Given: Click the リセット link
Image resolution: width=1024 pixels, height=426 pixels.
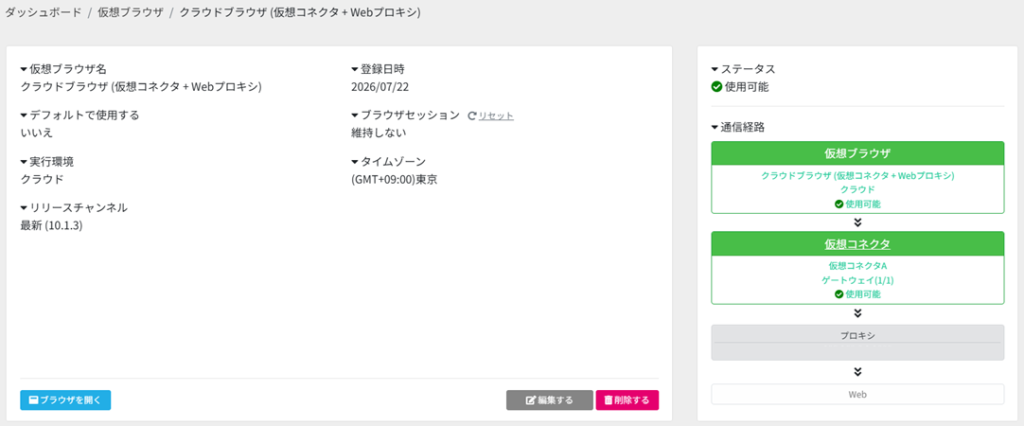Looking at the screenshot, I should tap(496, 116).
